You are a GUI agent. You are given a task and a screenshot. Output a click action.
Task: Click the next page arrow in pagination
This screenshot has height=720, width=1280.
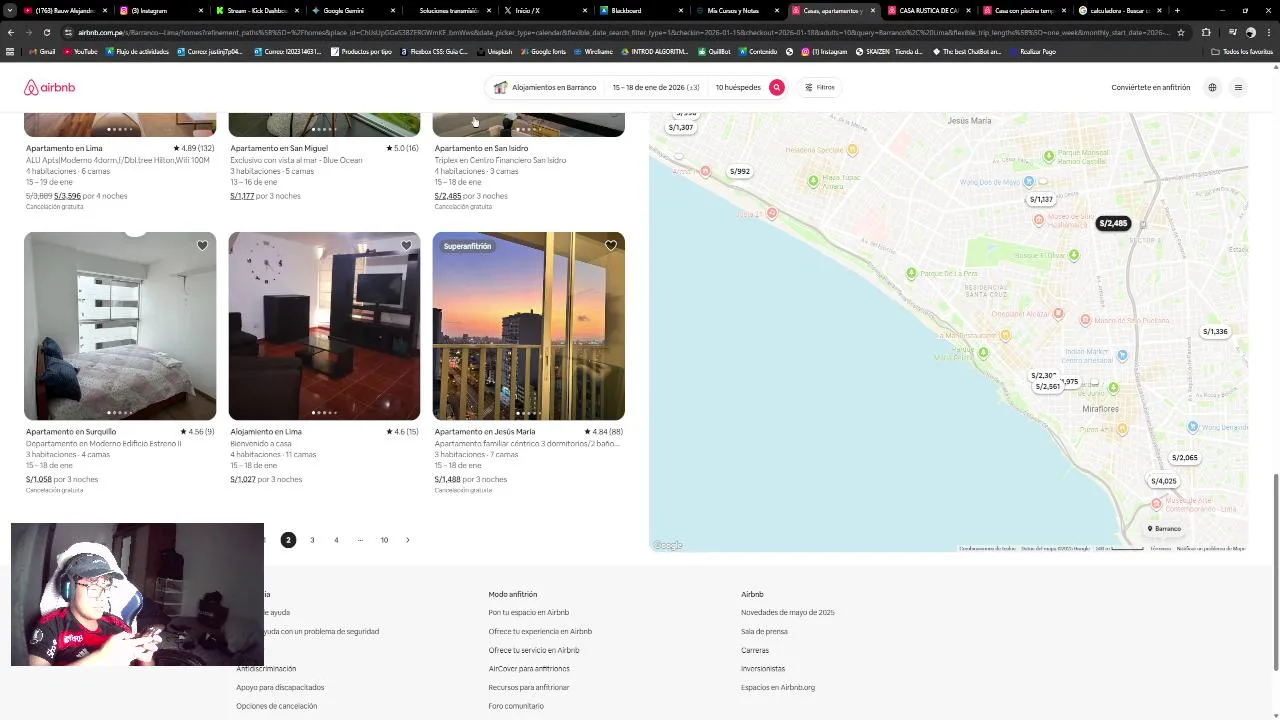(407, 540)
